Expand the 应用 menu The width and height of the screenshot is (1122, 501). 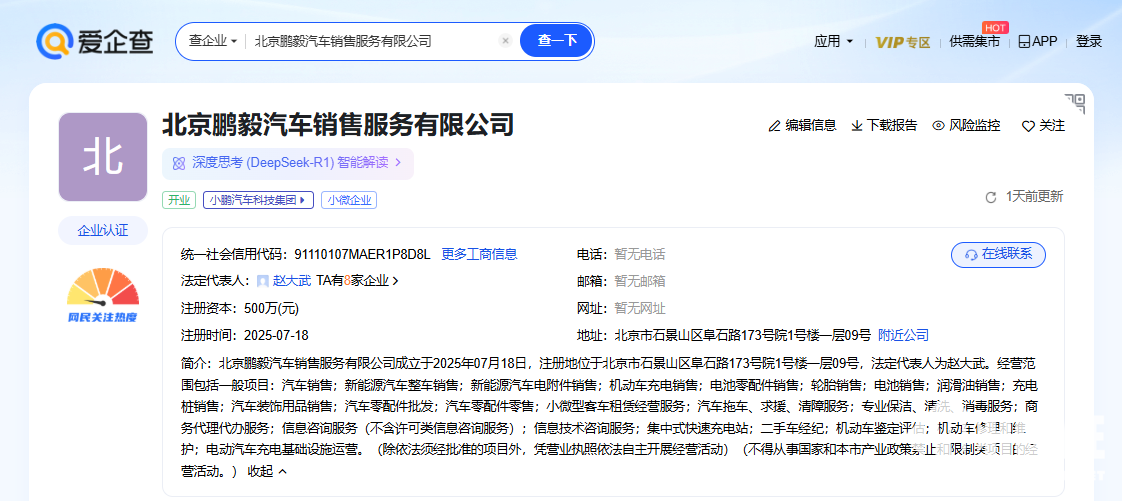point(833,41)
